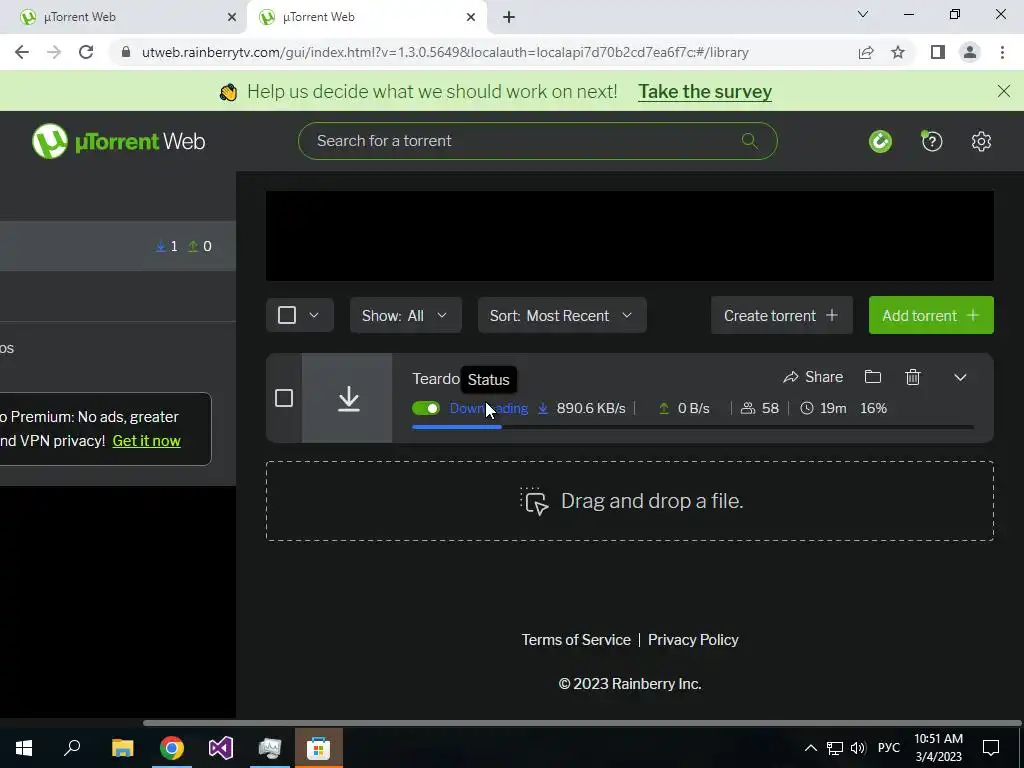This screenshot has height=768, width=1024.
Task: Click the share page icon in address bar
Action: [x=866, y=52]
